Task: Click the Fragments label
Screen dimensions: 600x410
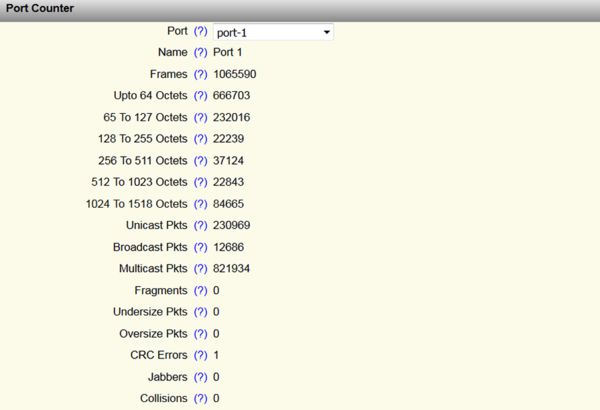Action: pos(161,291)
